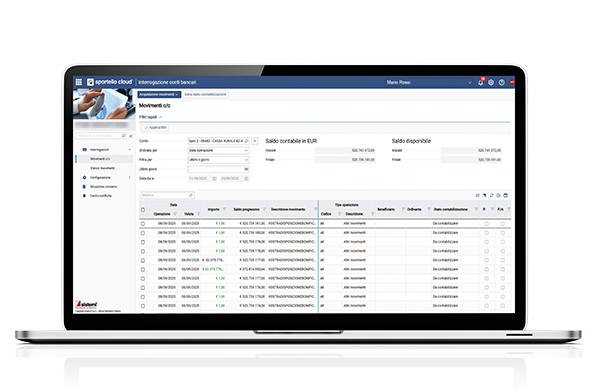600x392 pixels.
Task: Open the settings gear in header
Action: 491,82
